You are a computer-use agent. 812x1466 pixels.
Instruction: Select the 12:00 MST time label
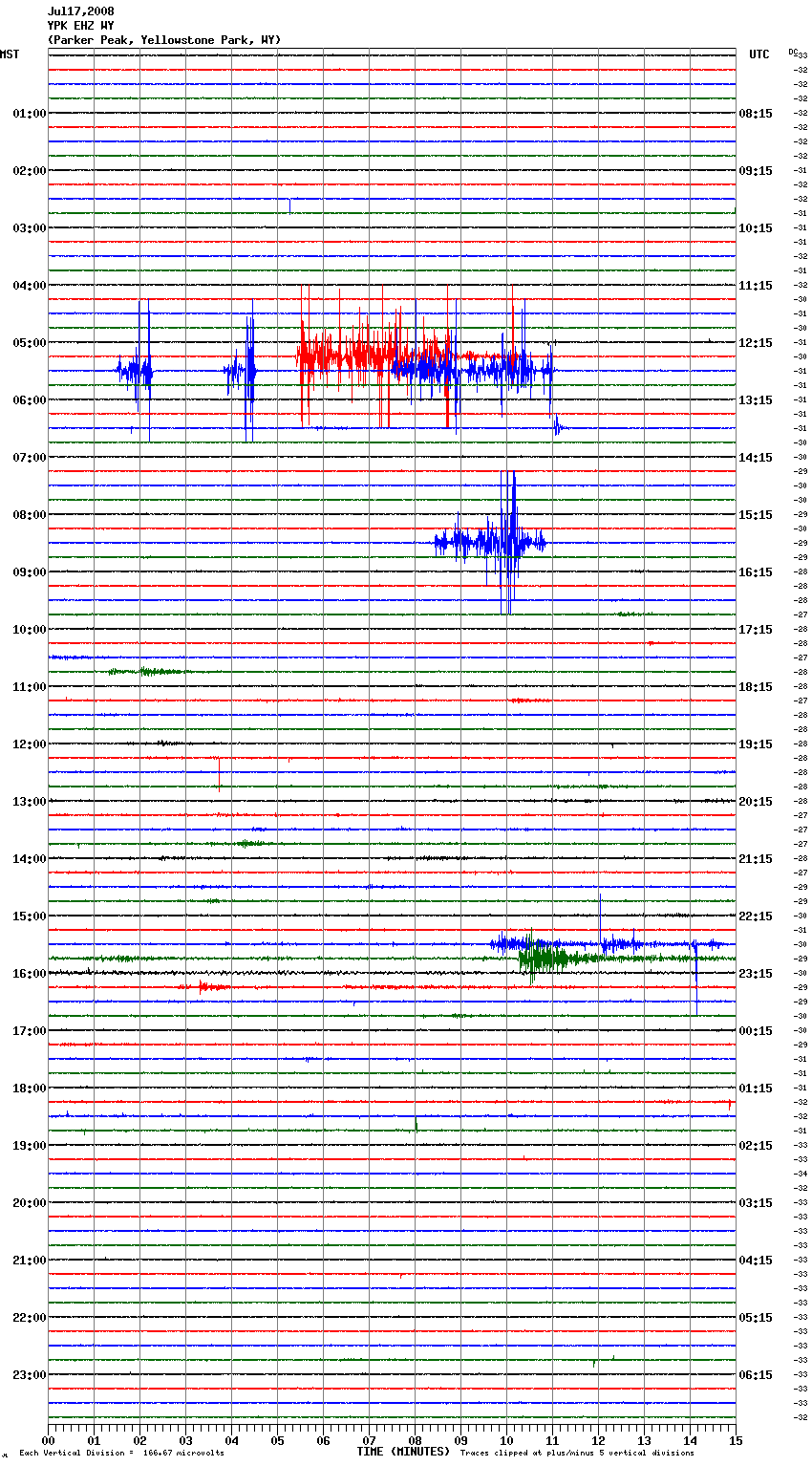pos(29,744)
